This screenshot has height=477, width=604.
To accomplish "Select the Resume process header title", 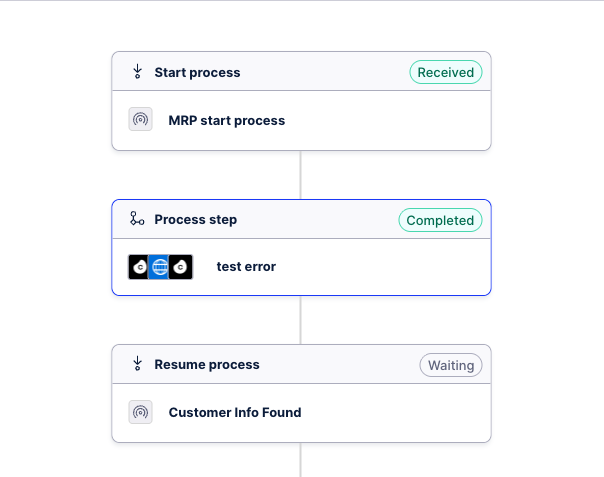I will coord(207,365).
